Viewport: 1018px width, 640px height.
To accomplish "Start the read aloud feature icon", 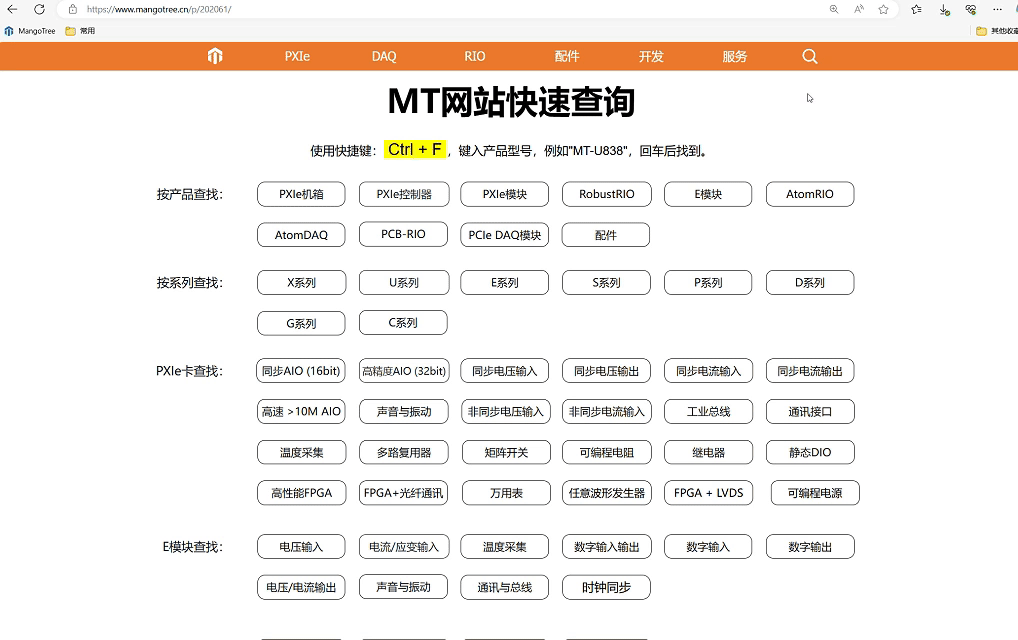I will coord(859,9).
